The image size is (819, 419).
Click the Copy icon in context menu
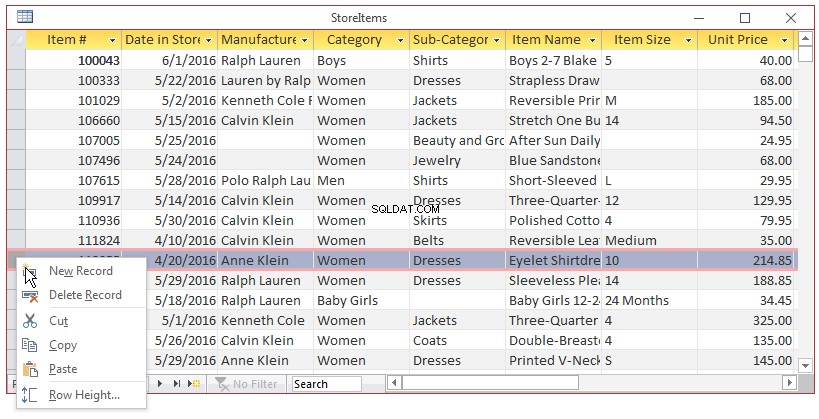coord(30,345)
